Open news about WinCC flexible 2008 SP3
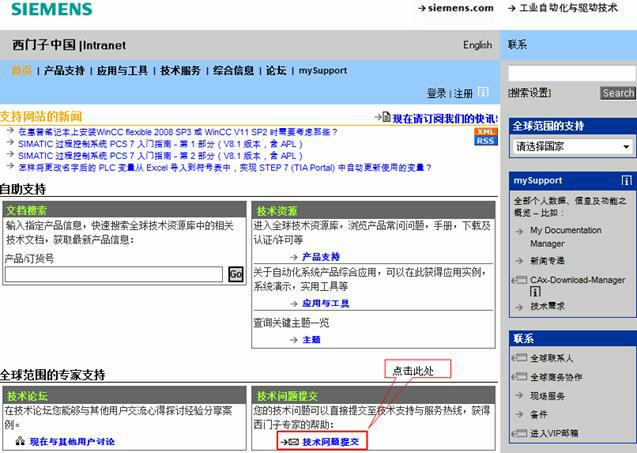Image resolution: width=637 pixels, height=453 pixels. click(178, 132)
